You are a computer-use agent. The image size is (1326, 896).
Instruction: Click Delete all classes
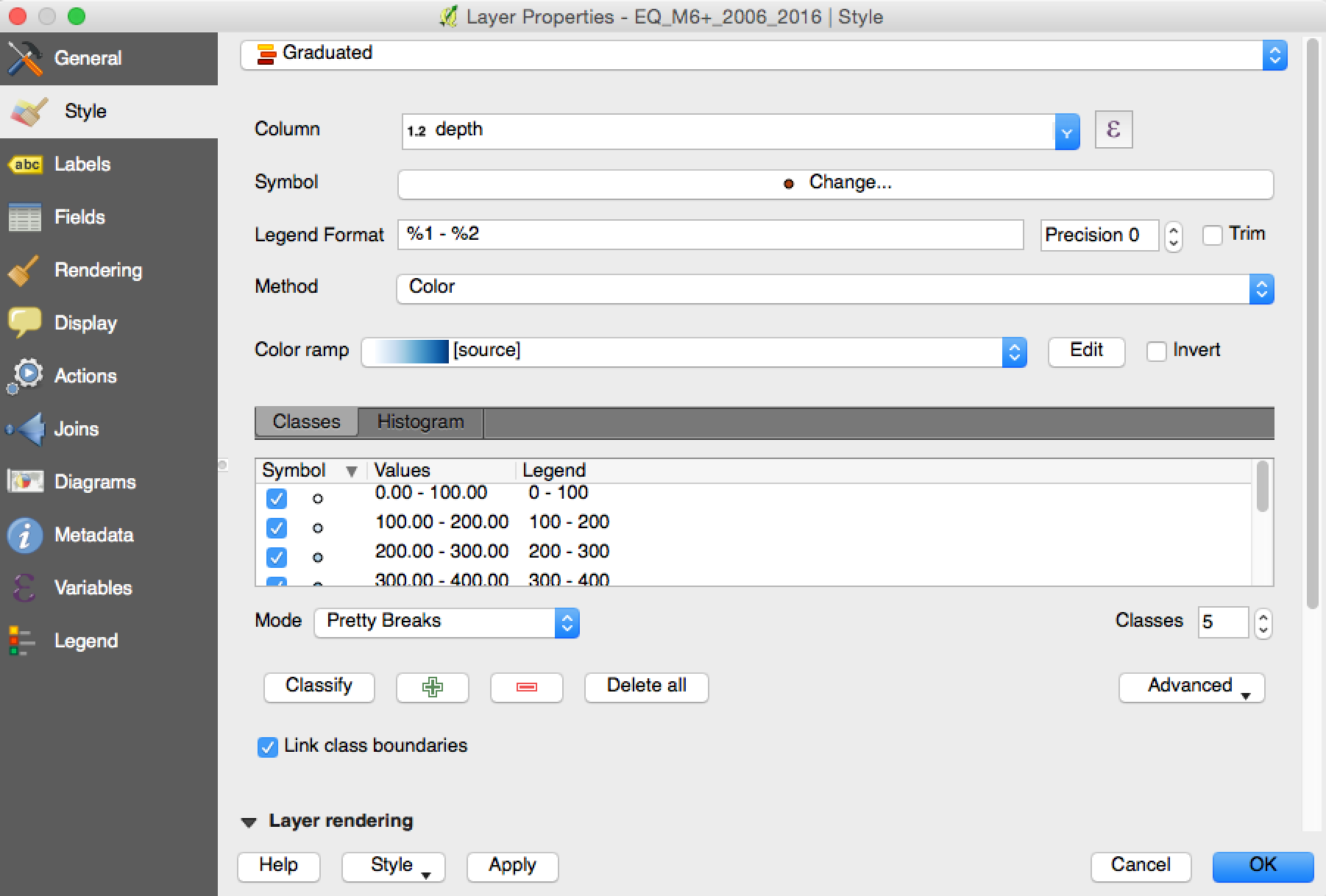647,687
